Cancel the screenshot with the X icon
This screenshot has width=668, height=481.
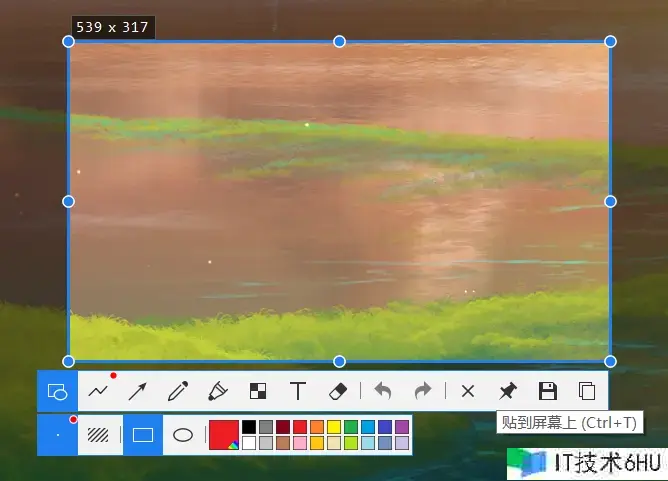point(467,391)
